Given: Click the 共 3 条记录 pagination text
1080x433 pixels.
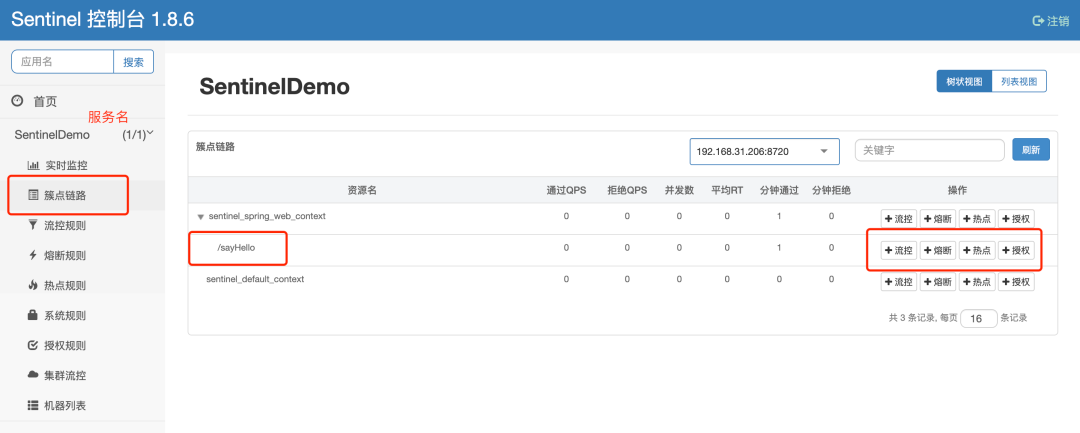Looking at the screenshot, I should pyautogui.click(x=913, y=318).
